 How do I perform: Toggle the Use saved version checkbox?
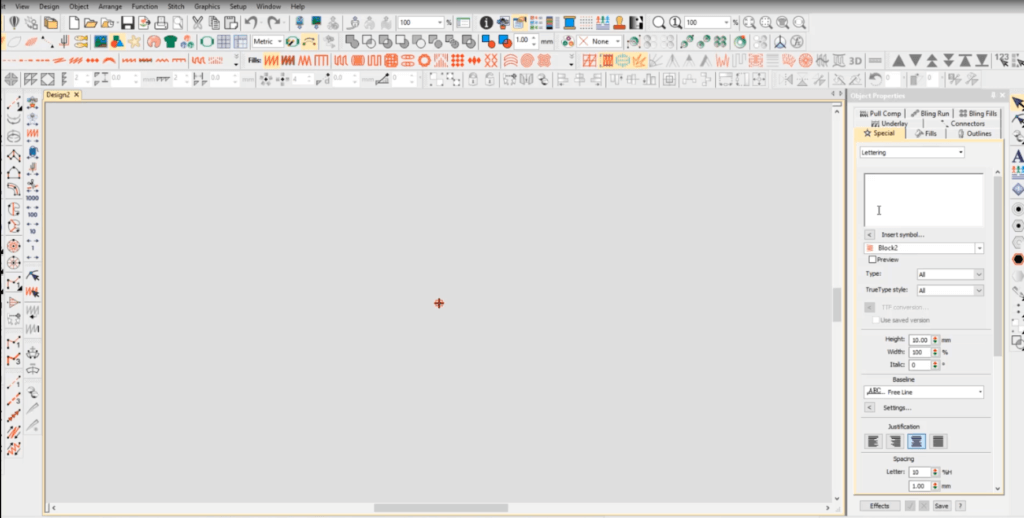click(877, 320)
